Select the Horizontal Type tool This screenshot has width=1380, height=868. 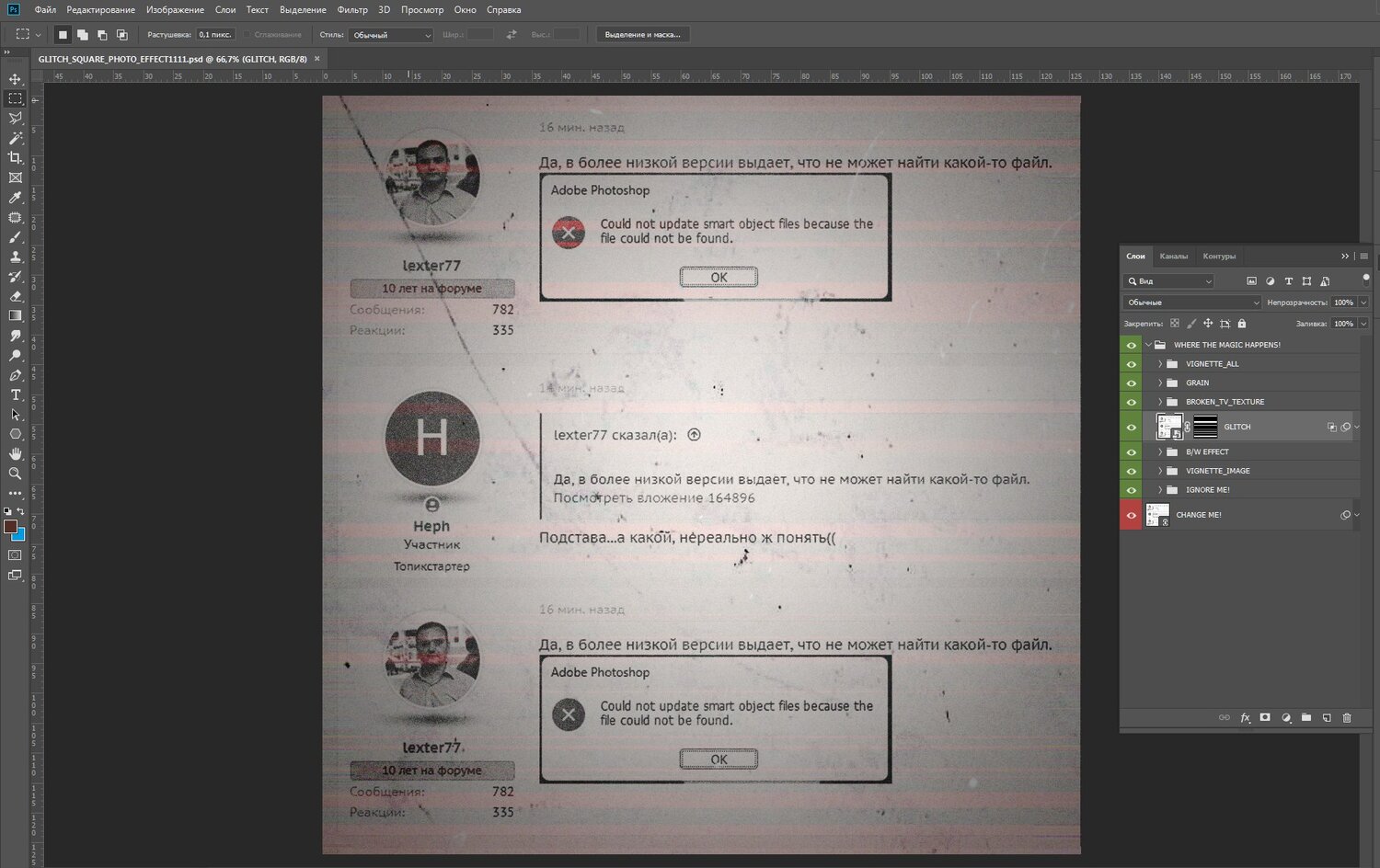coord(16,394)
